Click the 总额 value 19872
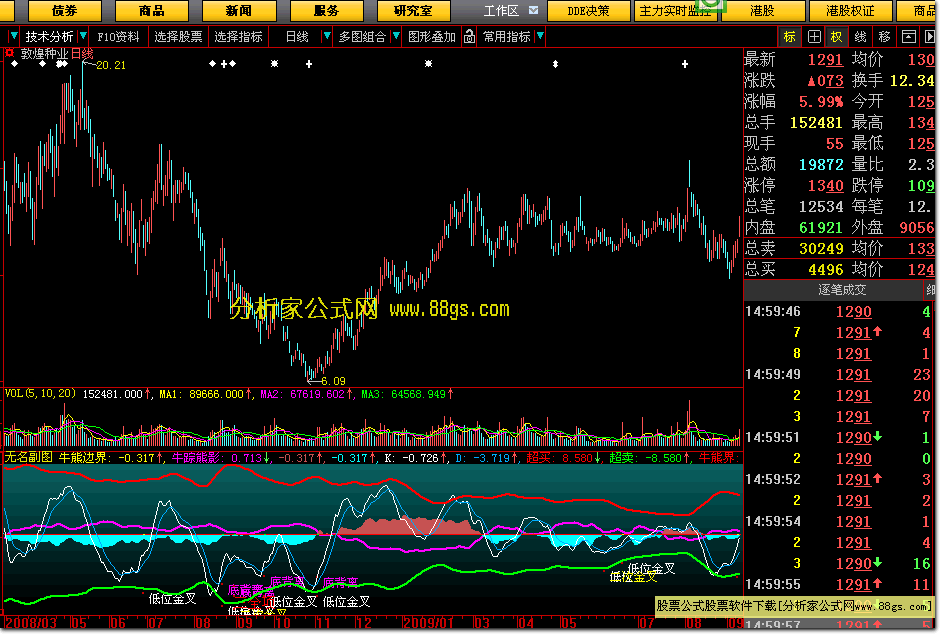The image size is (942, 635). 821,165
